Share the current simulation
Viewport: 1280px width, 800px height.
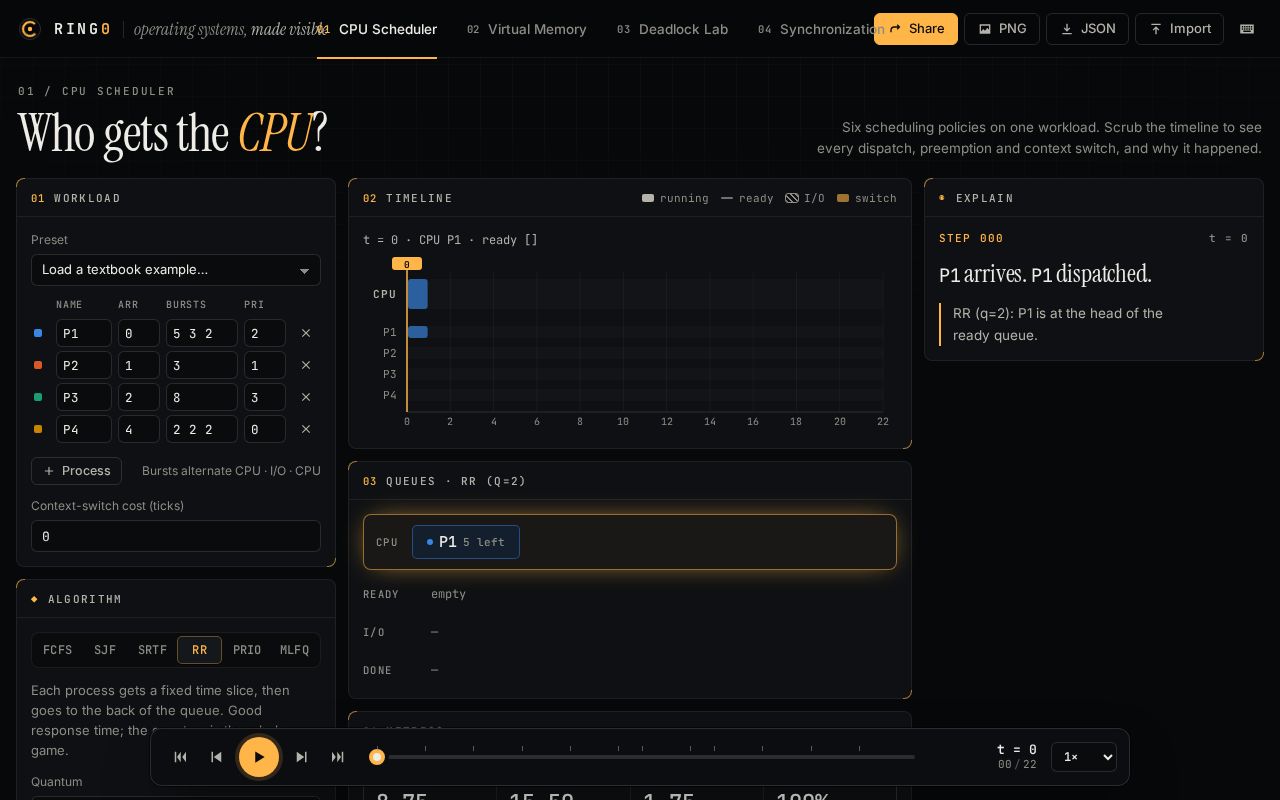point(916,29)
